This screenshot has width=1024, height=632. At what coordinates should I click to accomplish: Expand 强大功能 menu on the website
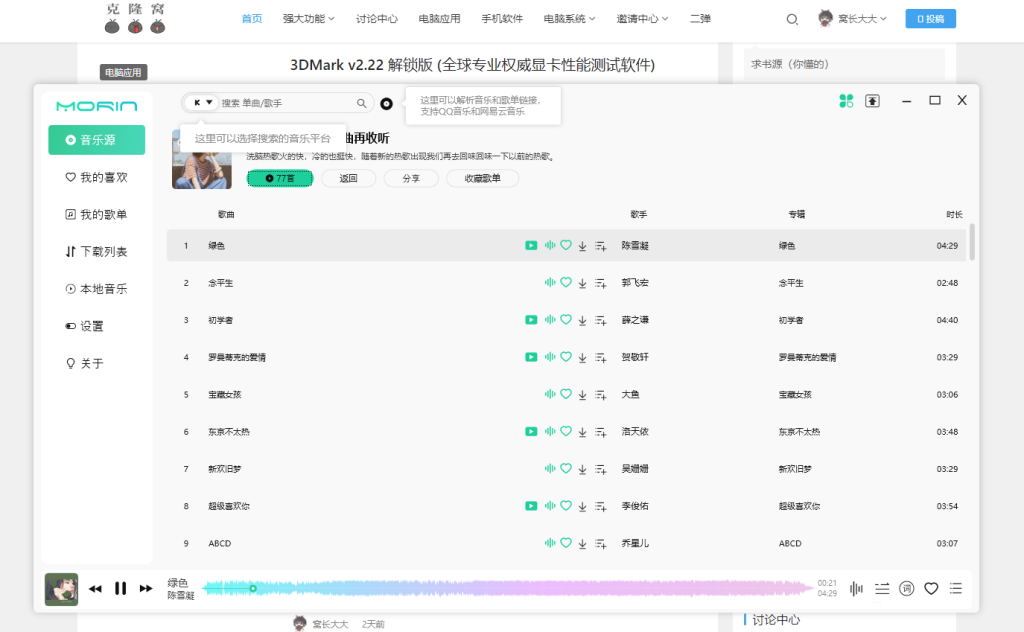point(308,19)
